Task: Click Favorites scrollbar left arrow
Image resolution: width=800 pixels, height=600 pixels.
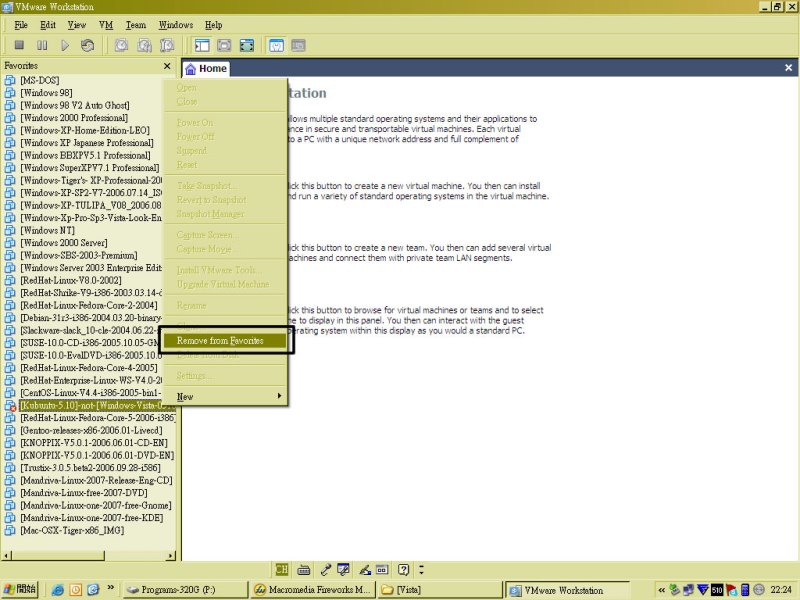Action: pos(7,555)
